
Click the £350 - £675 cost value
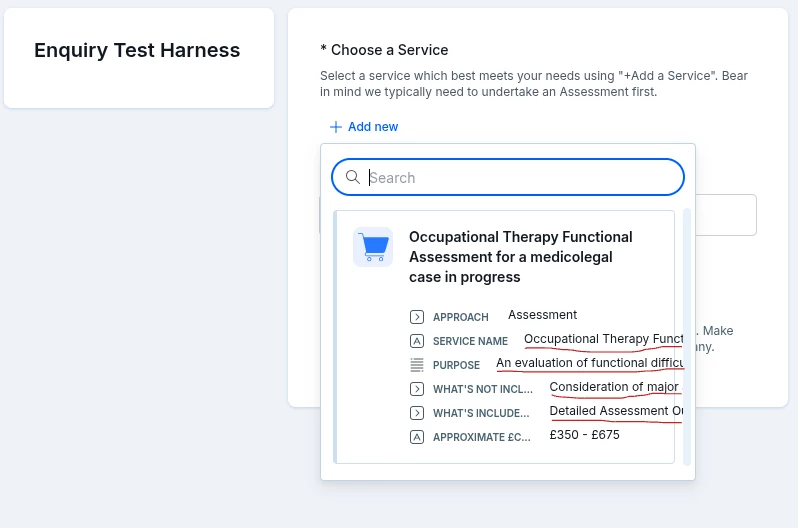[584, 435]
